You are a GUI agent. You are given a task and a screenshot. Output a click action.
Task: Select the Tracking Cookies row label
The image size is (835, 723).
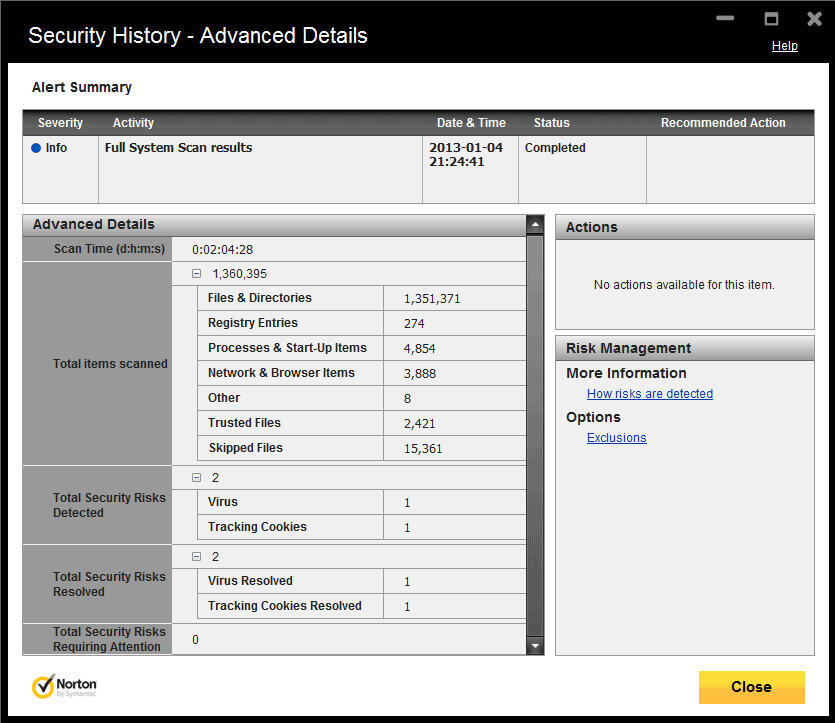pos(257,527)
